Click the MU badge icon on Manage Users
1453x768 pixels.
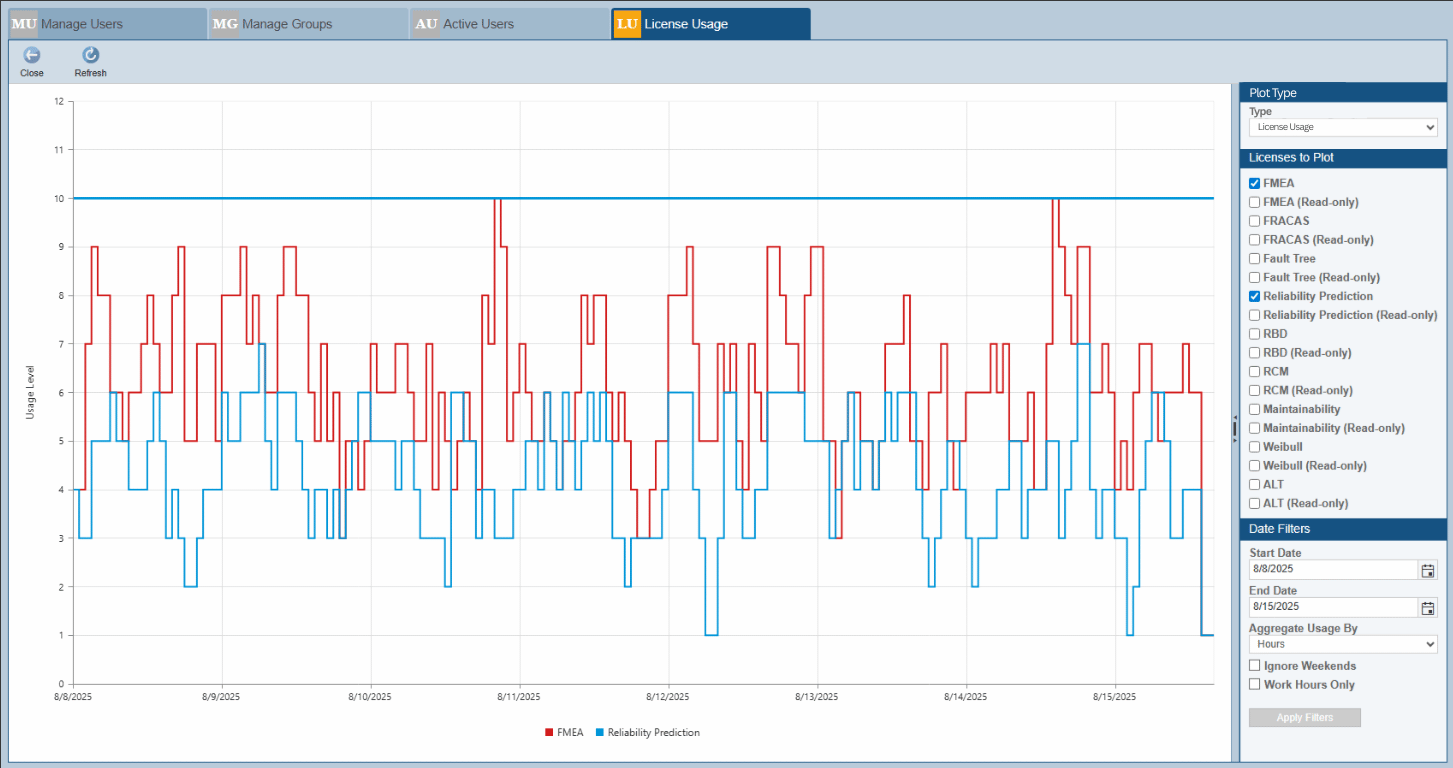pyautogui.click(x=24, y=24)
